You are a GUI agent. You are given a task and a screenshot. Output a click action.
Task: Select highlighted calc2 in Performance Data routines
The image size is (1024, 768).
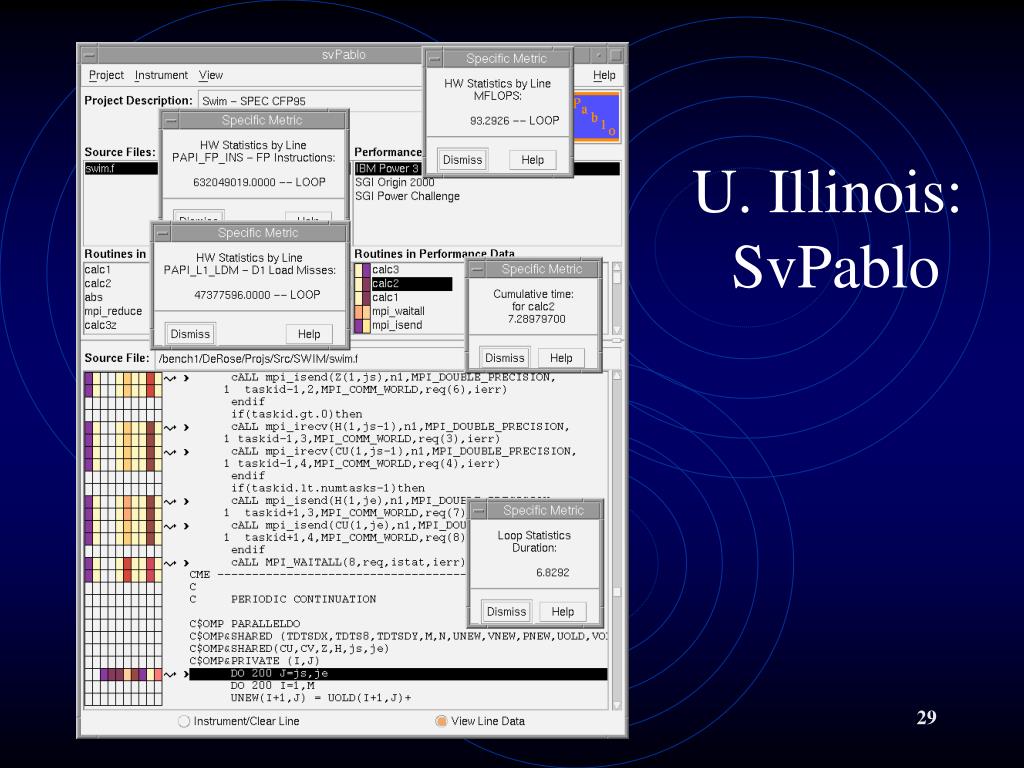pyautogui.click(x=411, y=283)
